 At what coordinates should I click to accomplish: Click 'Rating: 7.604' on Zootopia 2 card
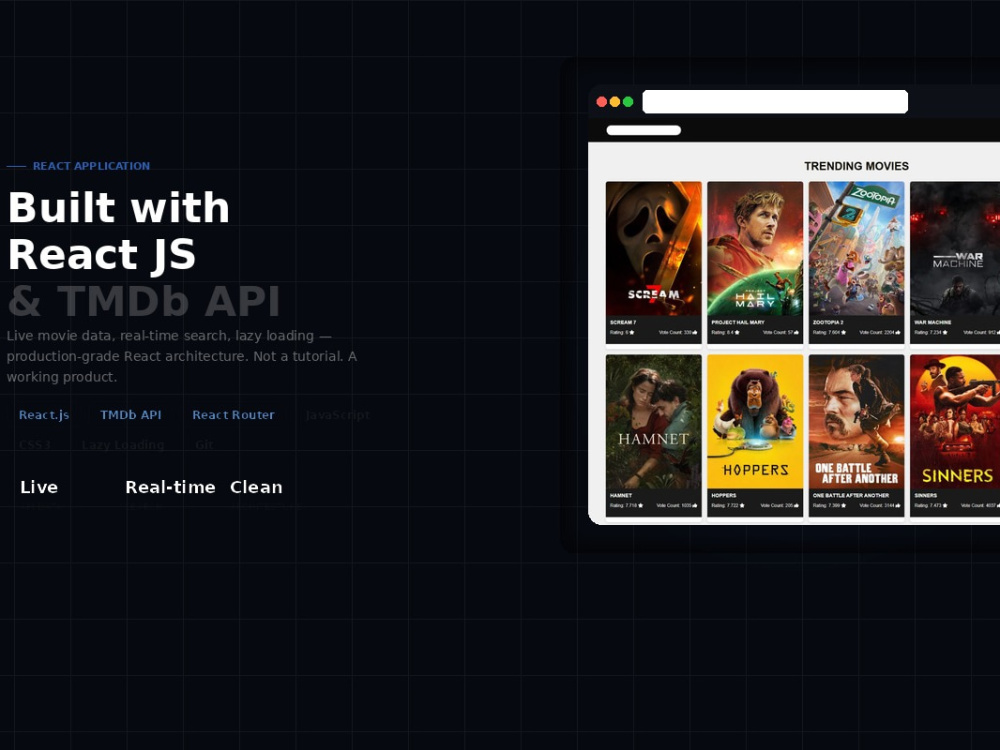[x=826, y=332]
